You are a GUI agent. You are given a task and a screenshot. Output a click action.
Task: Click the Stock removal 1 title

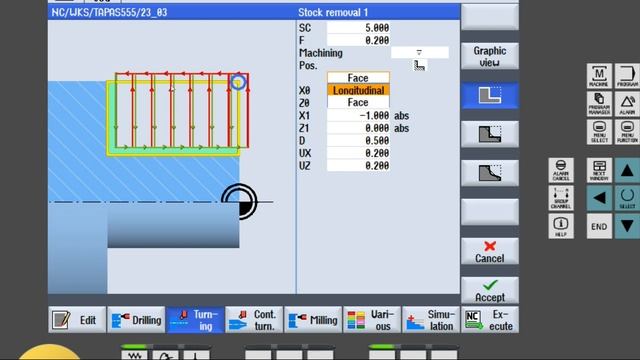[333, 12]
